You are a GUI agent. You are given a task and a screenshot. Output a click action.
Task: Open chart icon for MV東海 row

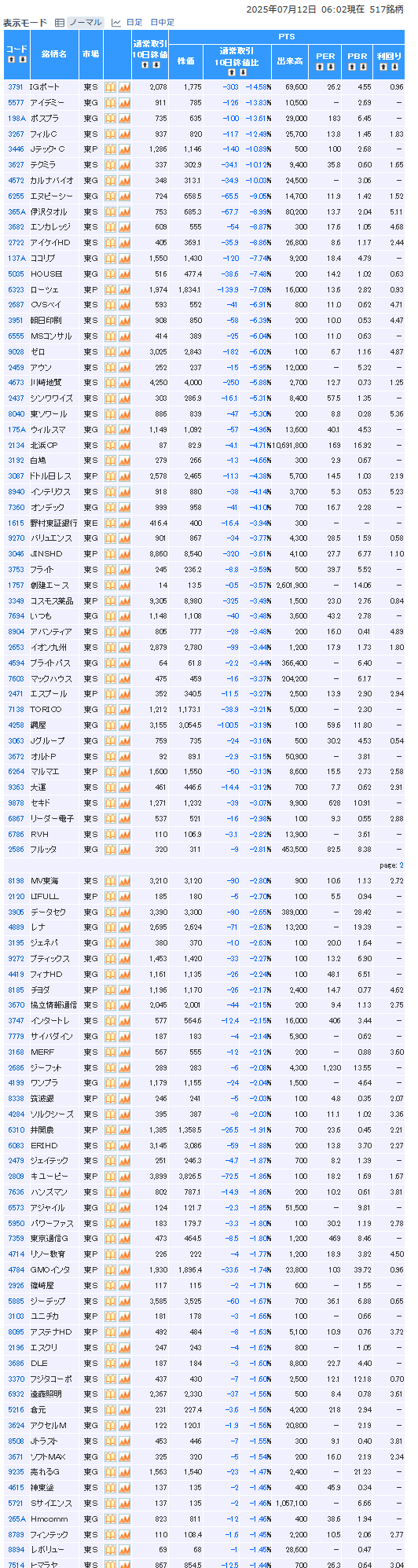click(x=124, y=881)
